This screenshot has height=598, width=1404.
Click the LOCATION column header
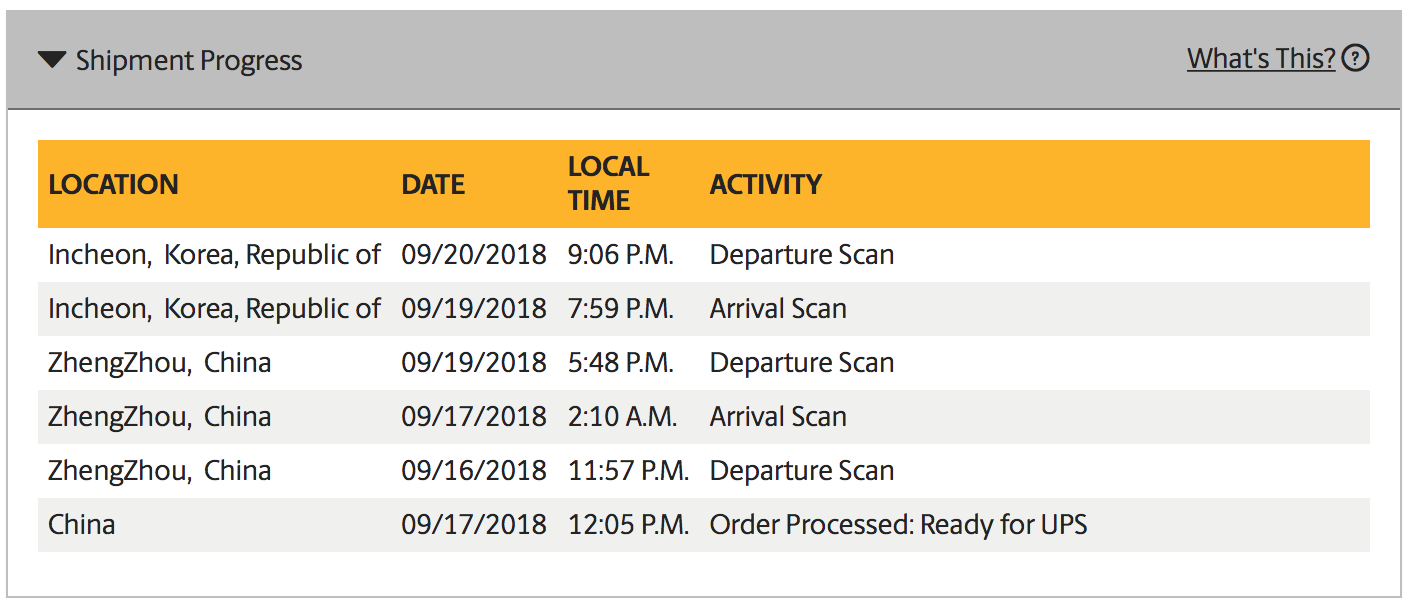[x=113, y=184]
